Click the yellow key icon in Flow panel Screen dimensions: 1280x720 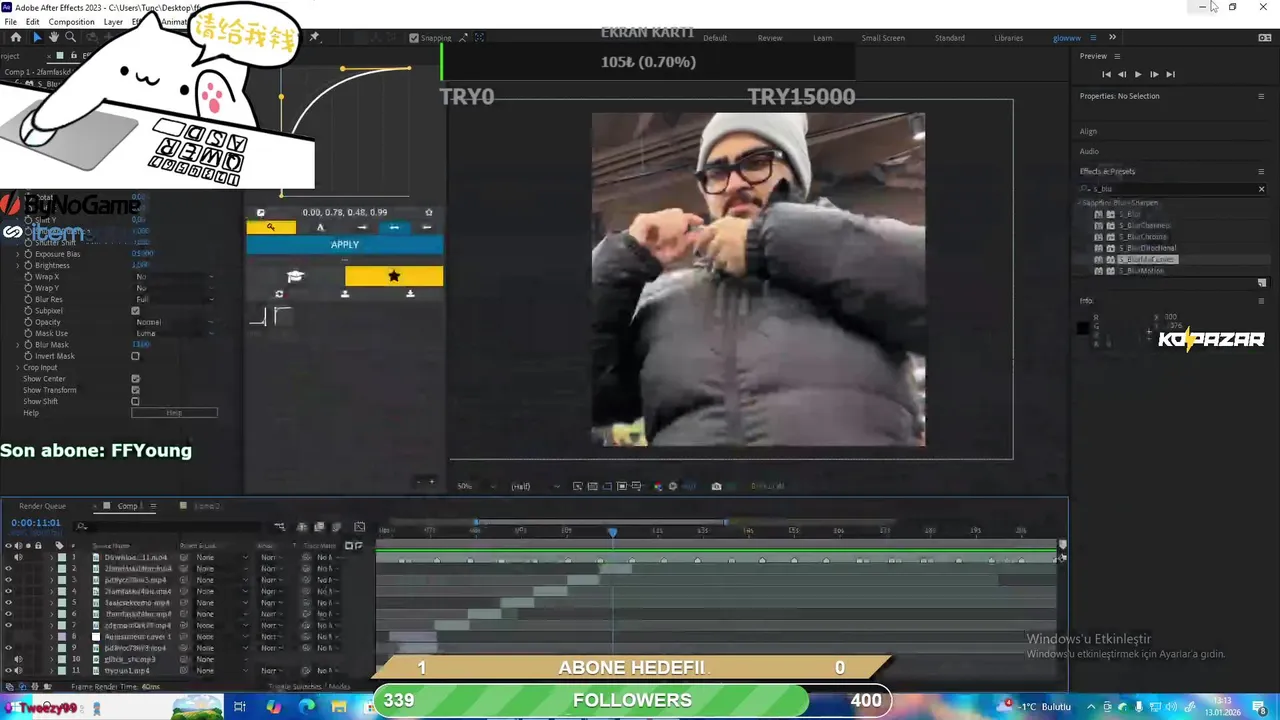271,227
